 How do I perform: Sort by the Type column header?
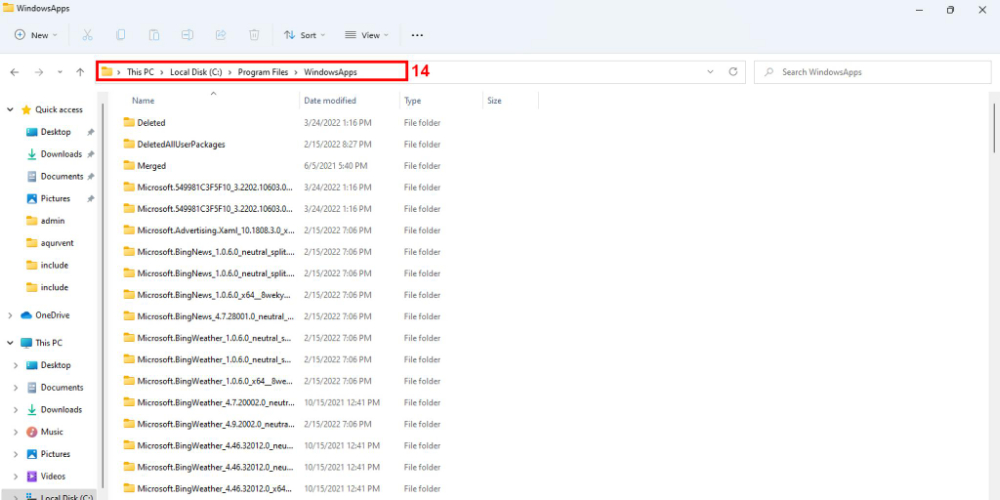412,101
